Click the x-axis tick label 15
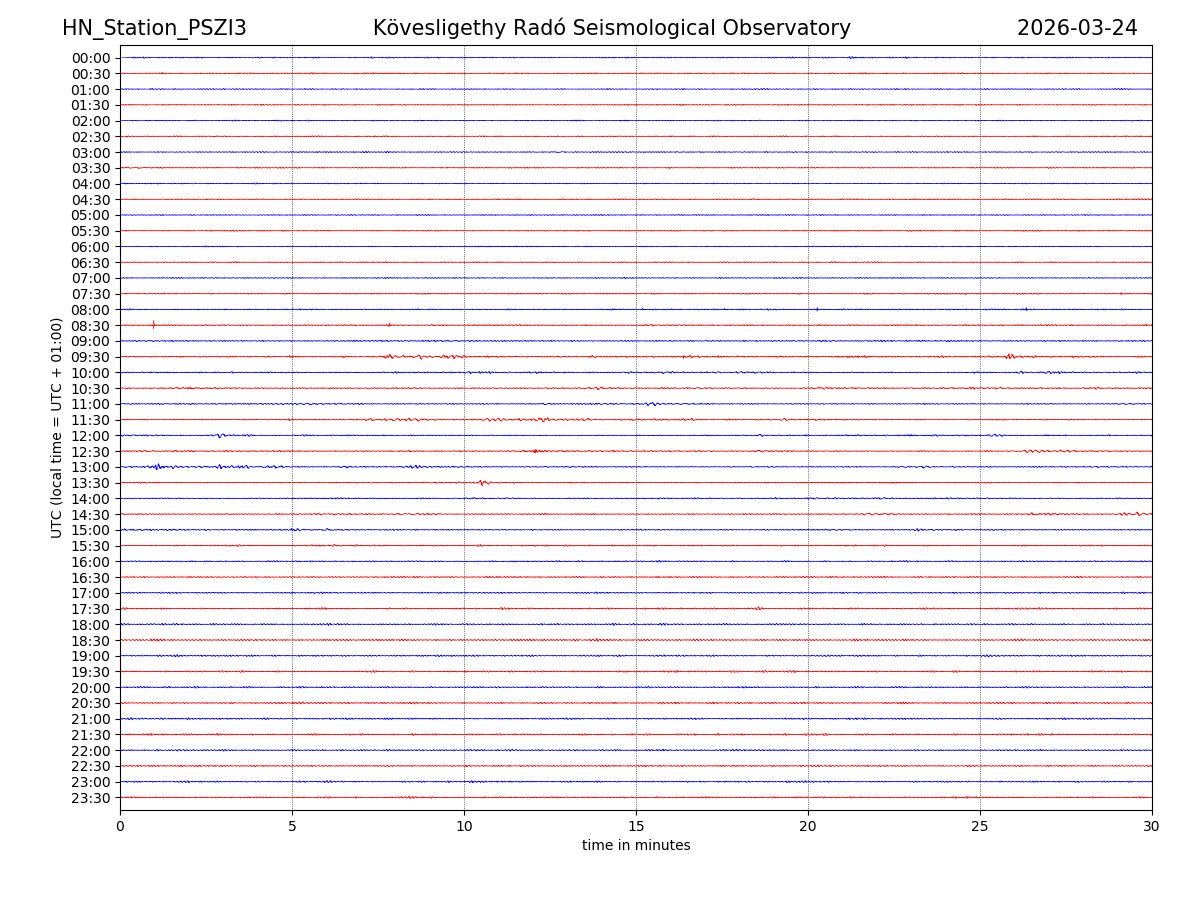 [636, 827]
